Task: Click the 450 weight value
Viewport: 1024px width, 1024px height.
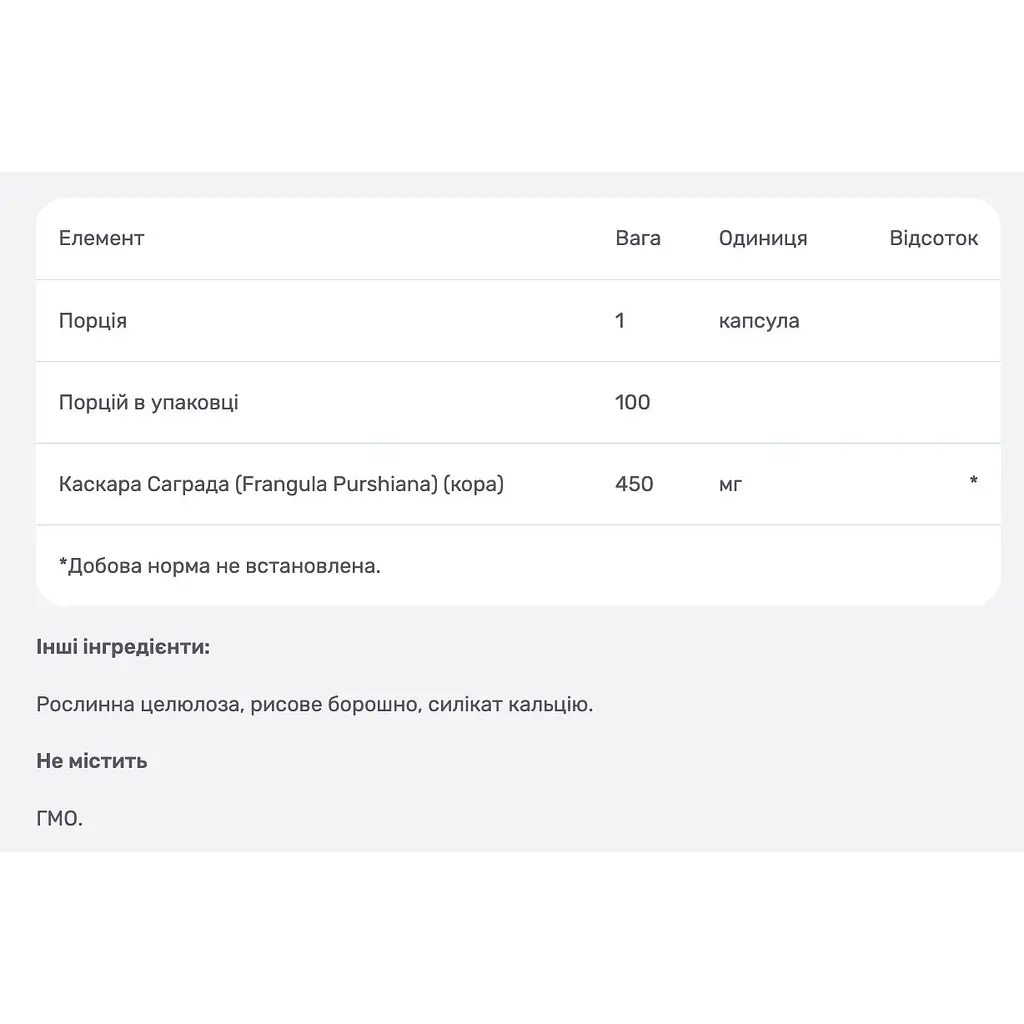Action: click(634, 484)
